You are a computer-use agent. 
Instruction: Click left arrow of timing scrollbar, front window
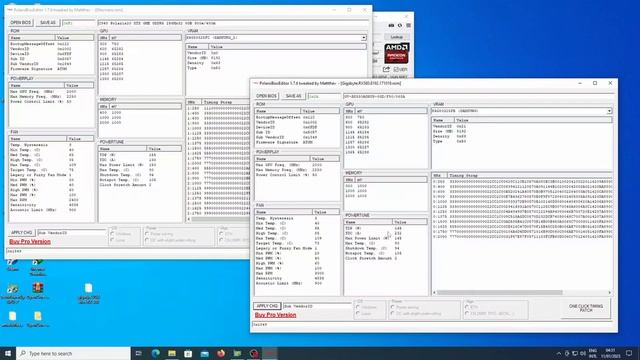pyautogui.click(x=435, y=292)
